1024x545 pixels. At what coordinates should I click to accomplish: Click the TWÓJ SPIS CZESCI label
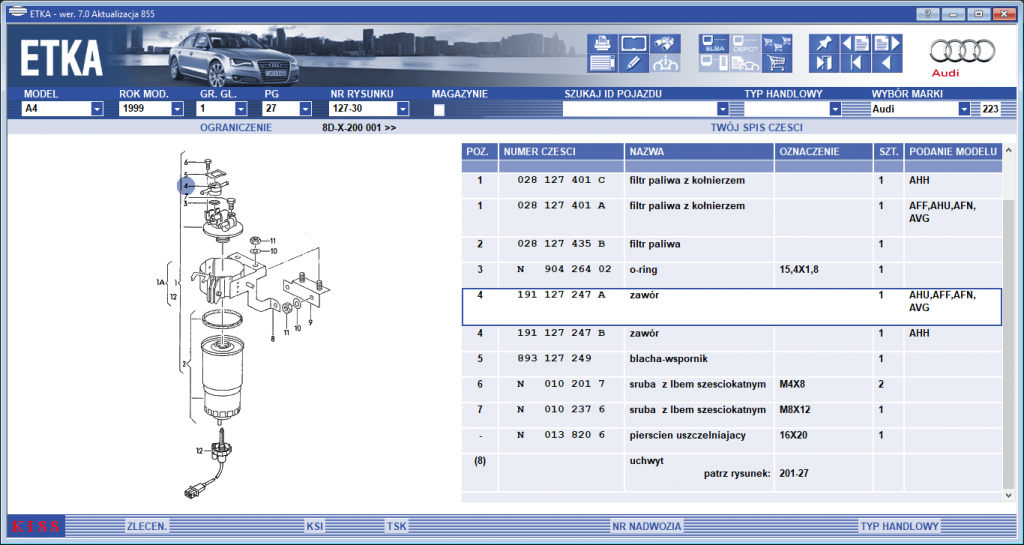pyautogui.click(x=756, y=128)
